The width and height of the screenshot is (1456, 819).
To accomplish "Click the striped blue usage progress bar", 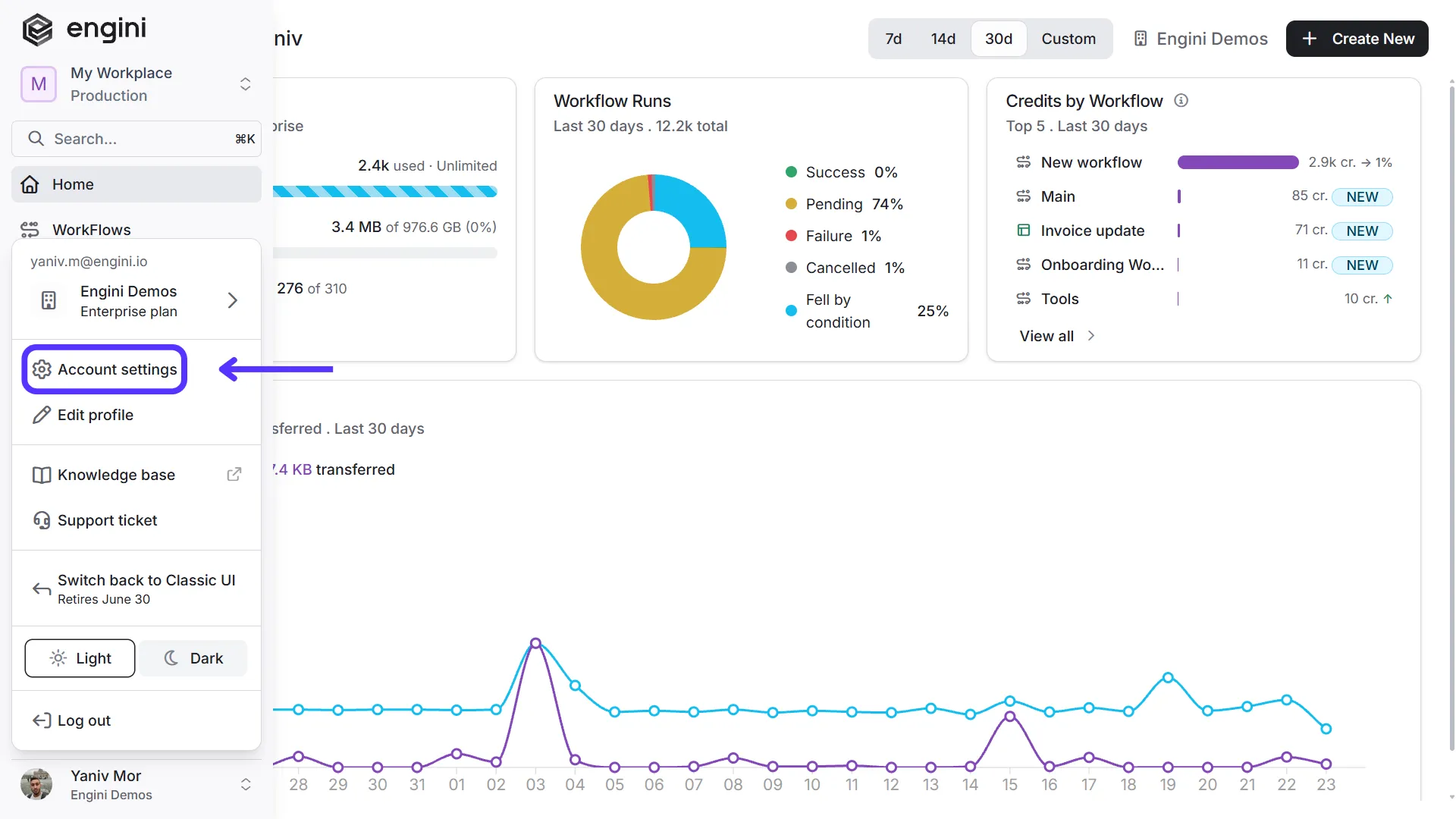I will [x=385, y=191].
